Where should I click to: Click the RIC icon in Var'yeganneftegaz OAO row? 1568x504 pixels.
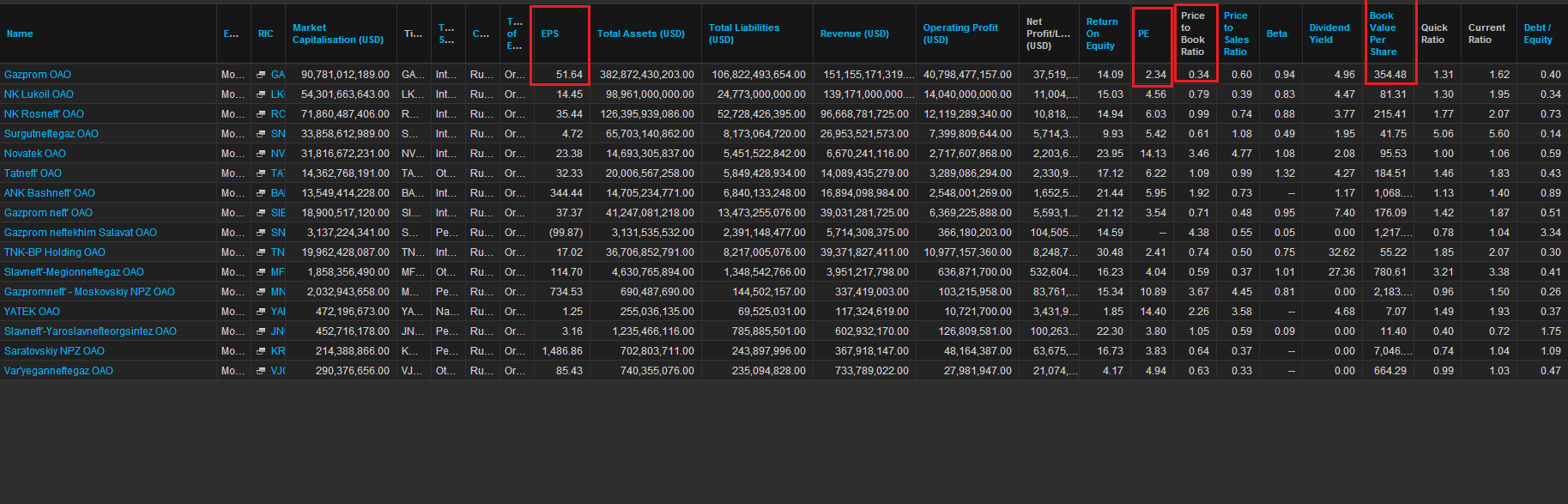click(261, 371)
